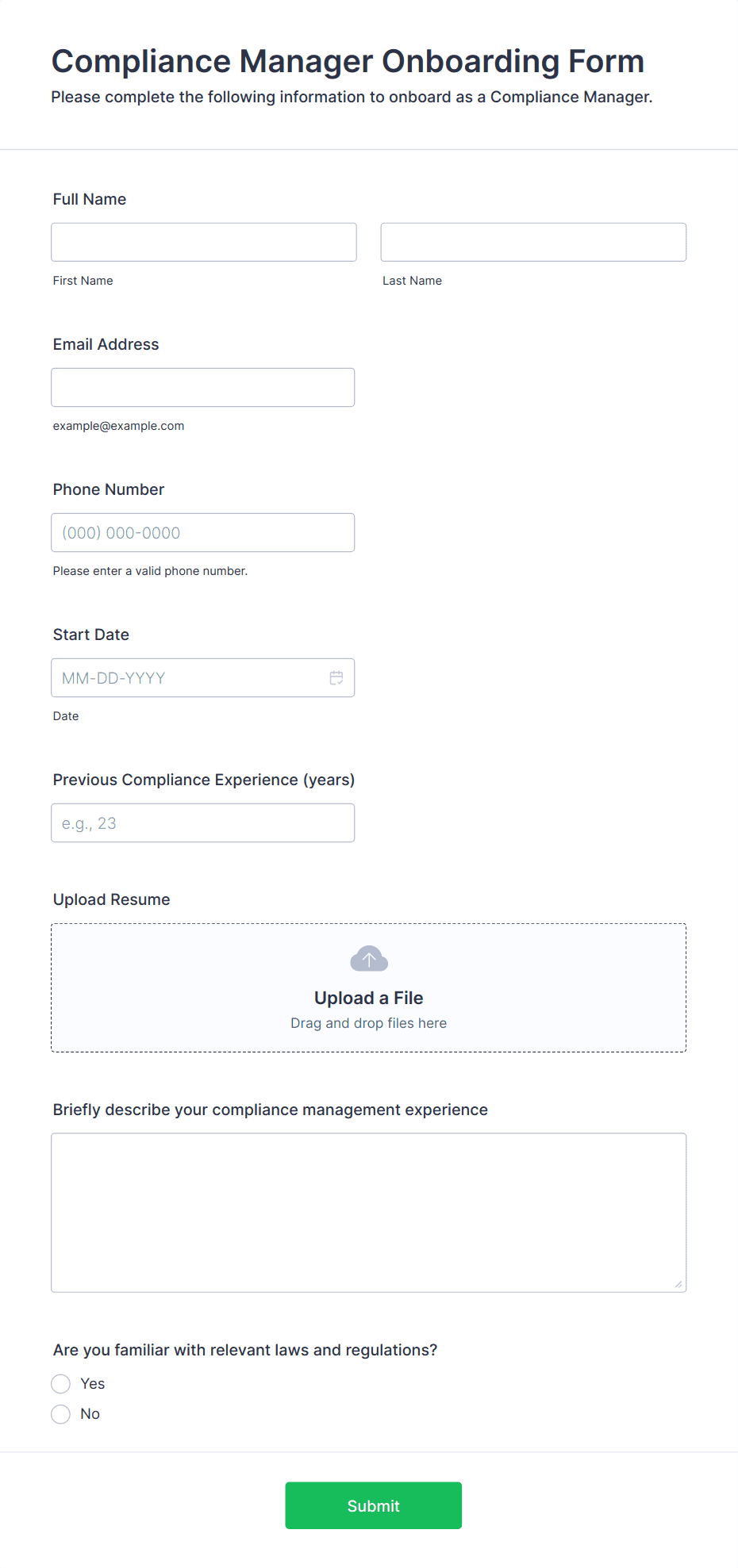Image resolution: width=738 pixels, height=1568 pixels.
Task: Select the No radio button
Action: tap(61, 1414)
